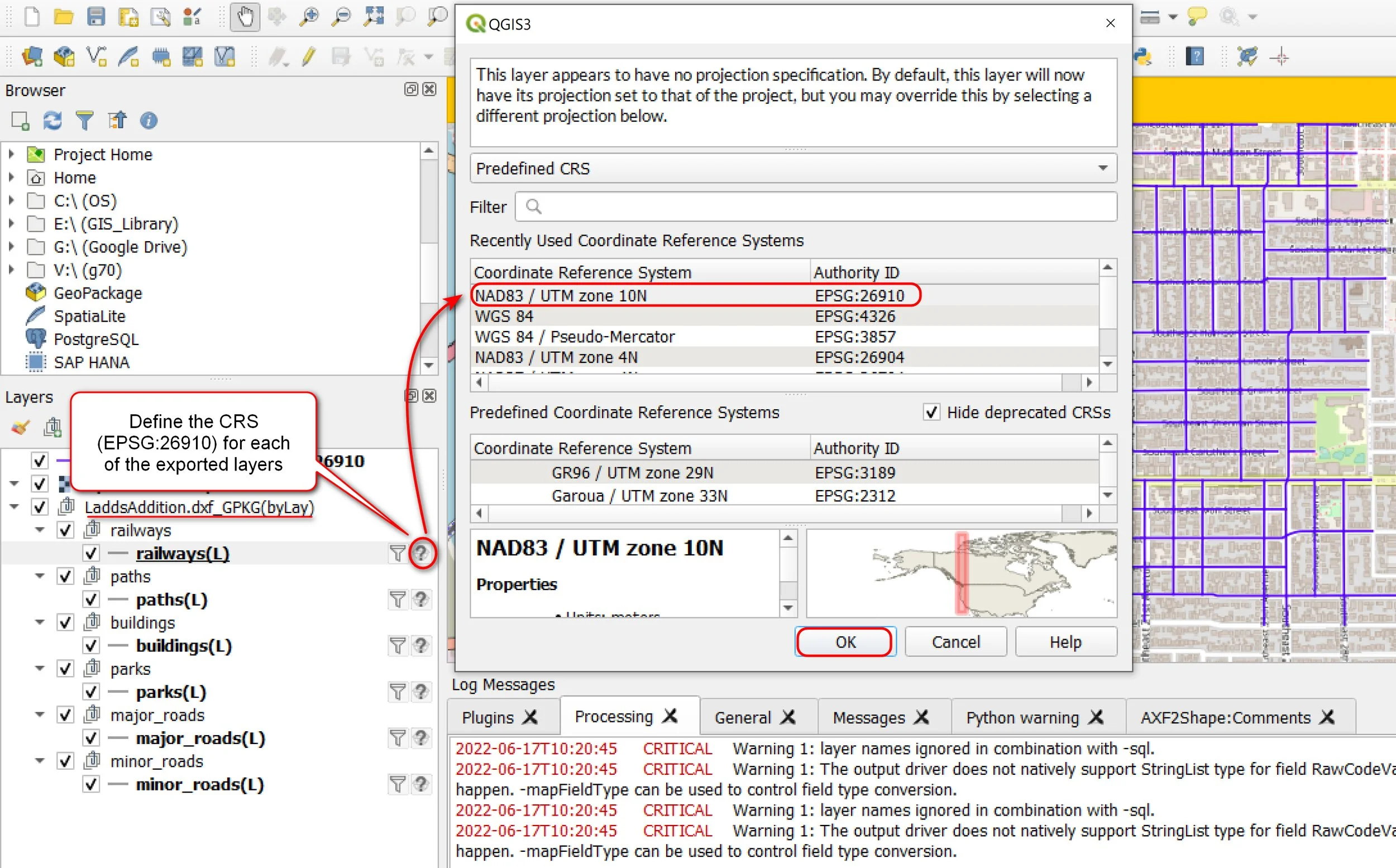Filter the Browser panel with the funnel icon
The height and width of the screenshot is (868, 1396).
click(84, 121)
